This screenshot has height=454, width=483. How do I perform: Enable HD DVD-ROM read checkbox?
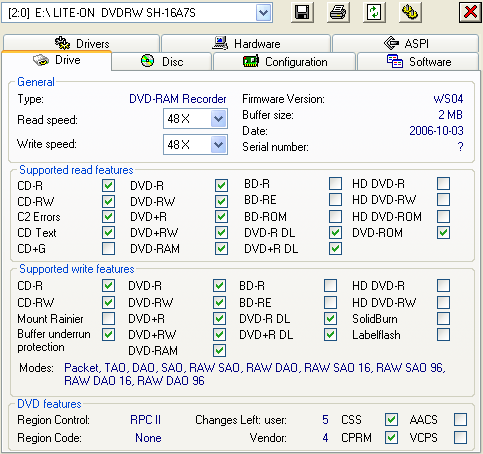click(x=443, y=216)
